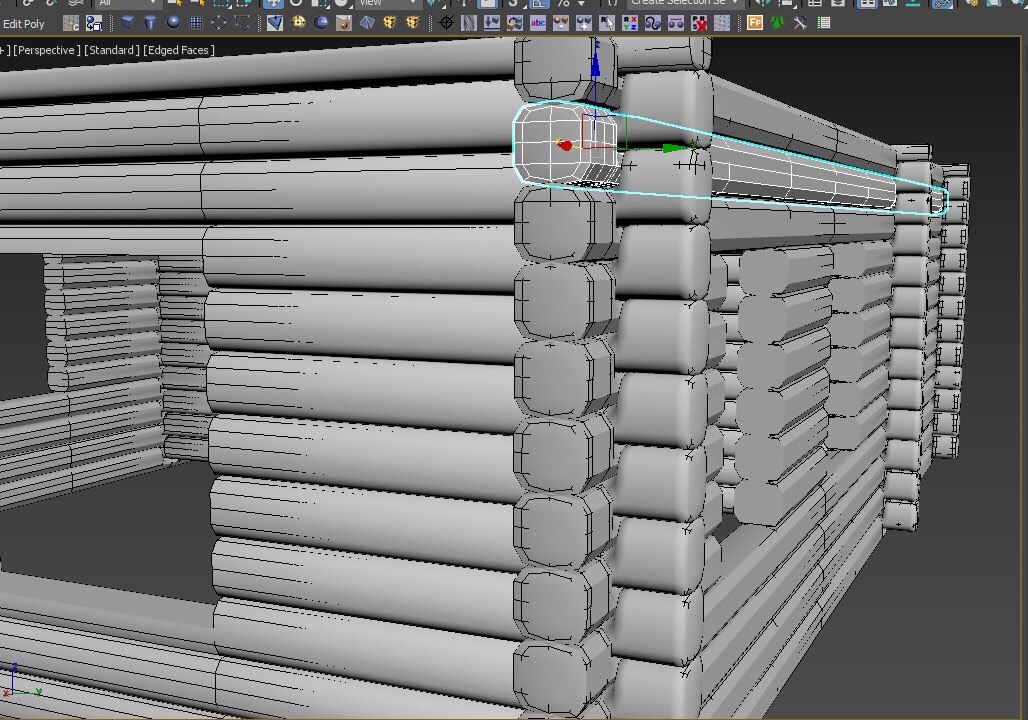Click the second yellow cube-array icon
The height and width of the screenshot is (720, 1028).
click(x=413, y=23)
